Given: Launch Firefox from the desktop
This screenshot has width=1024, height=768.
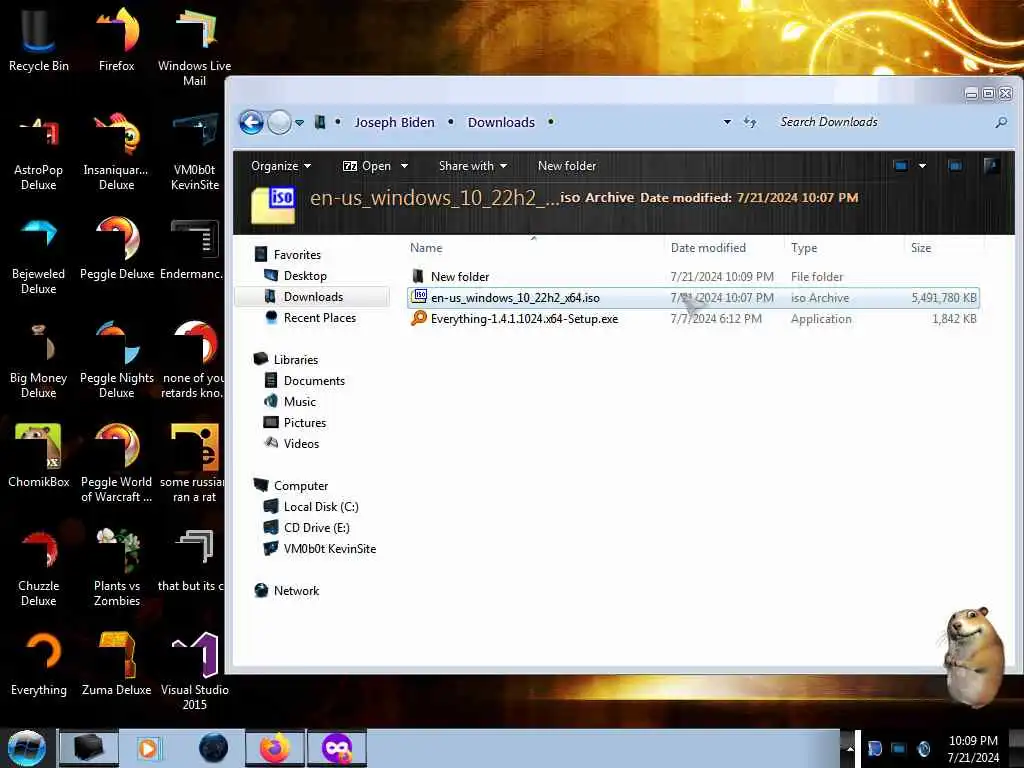Looking at the screenshot, I should pyautogui.click(x=117, y=39).
